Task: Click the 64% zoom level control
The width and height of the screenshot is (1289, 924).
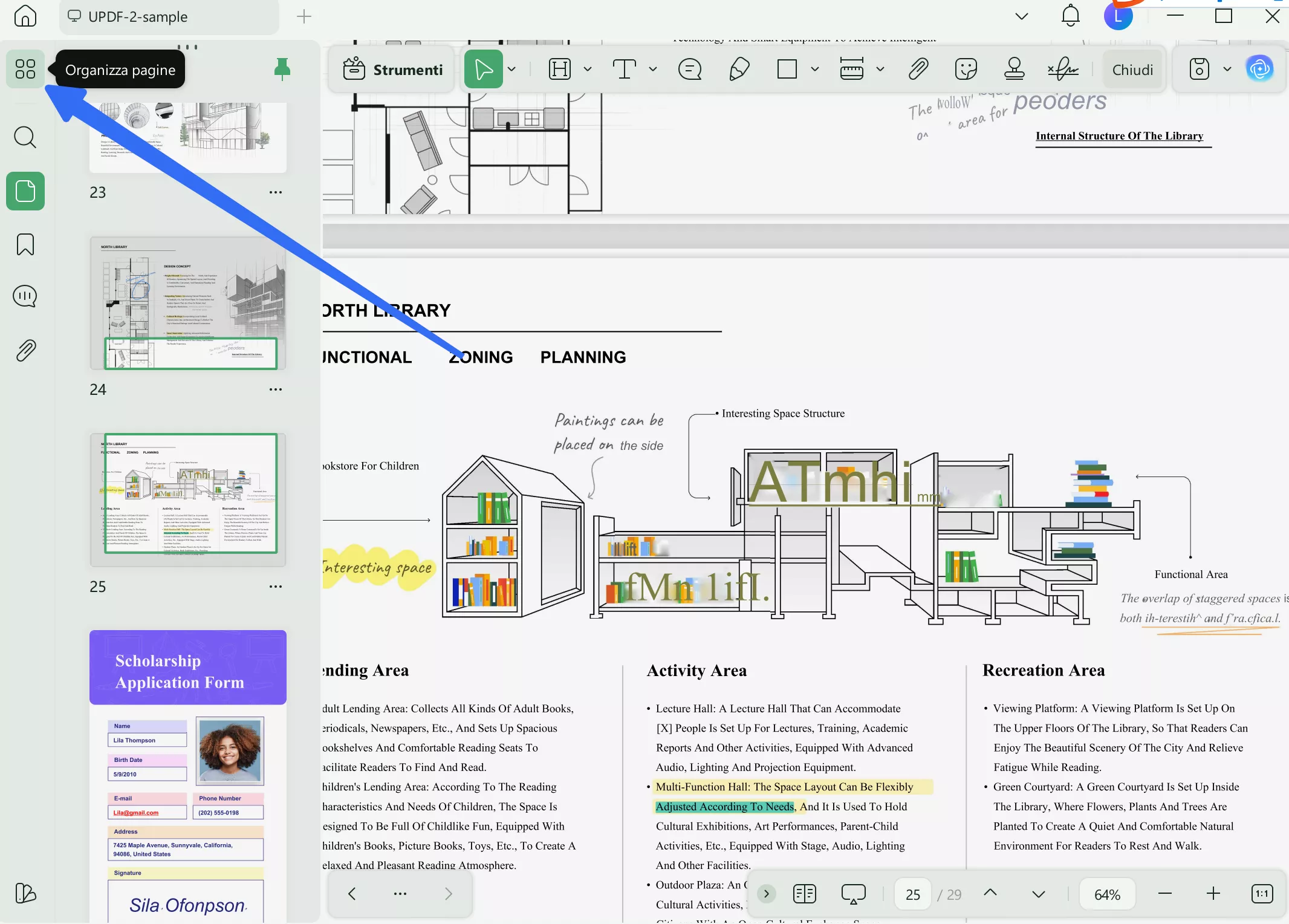Action: tap(1107, 893)
